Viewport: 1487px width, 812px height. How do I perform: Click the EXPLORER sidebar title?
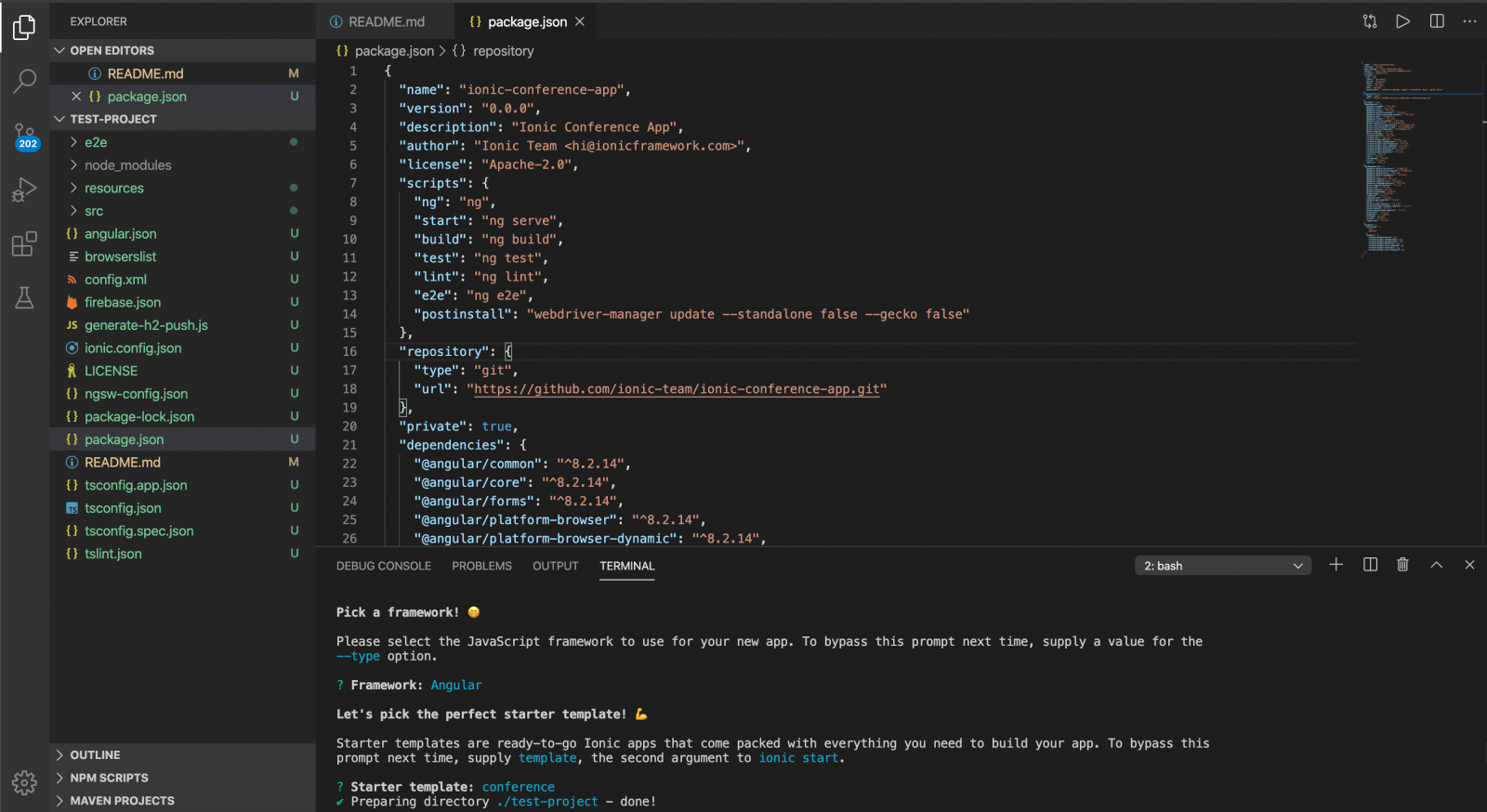pyautogui.click(x=99, y=21)
